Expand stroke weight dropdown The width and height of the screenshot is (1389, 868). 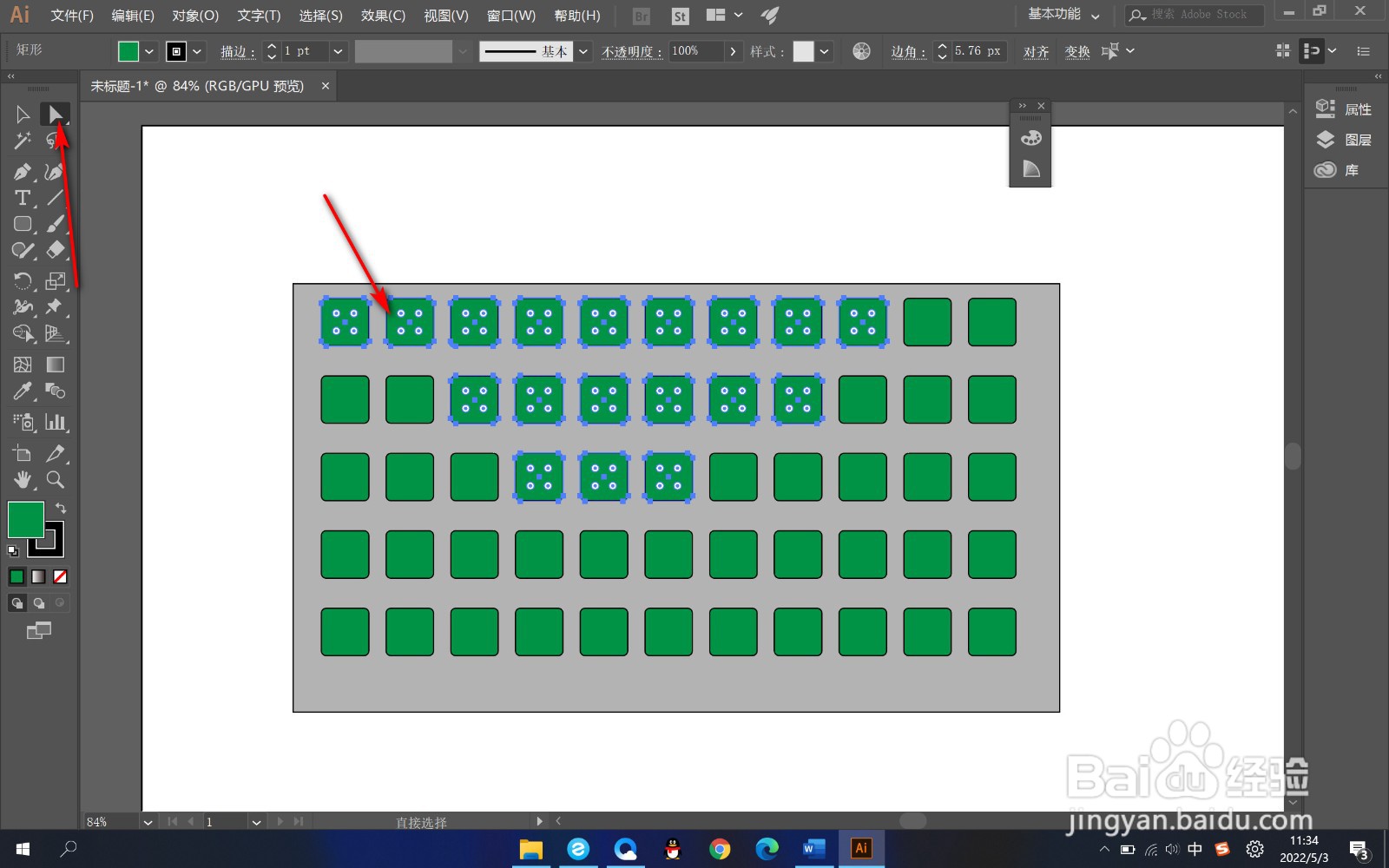click(339, 51)
